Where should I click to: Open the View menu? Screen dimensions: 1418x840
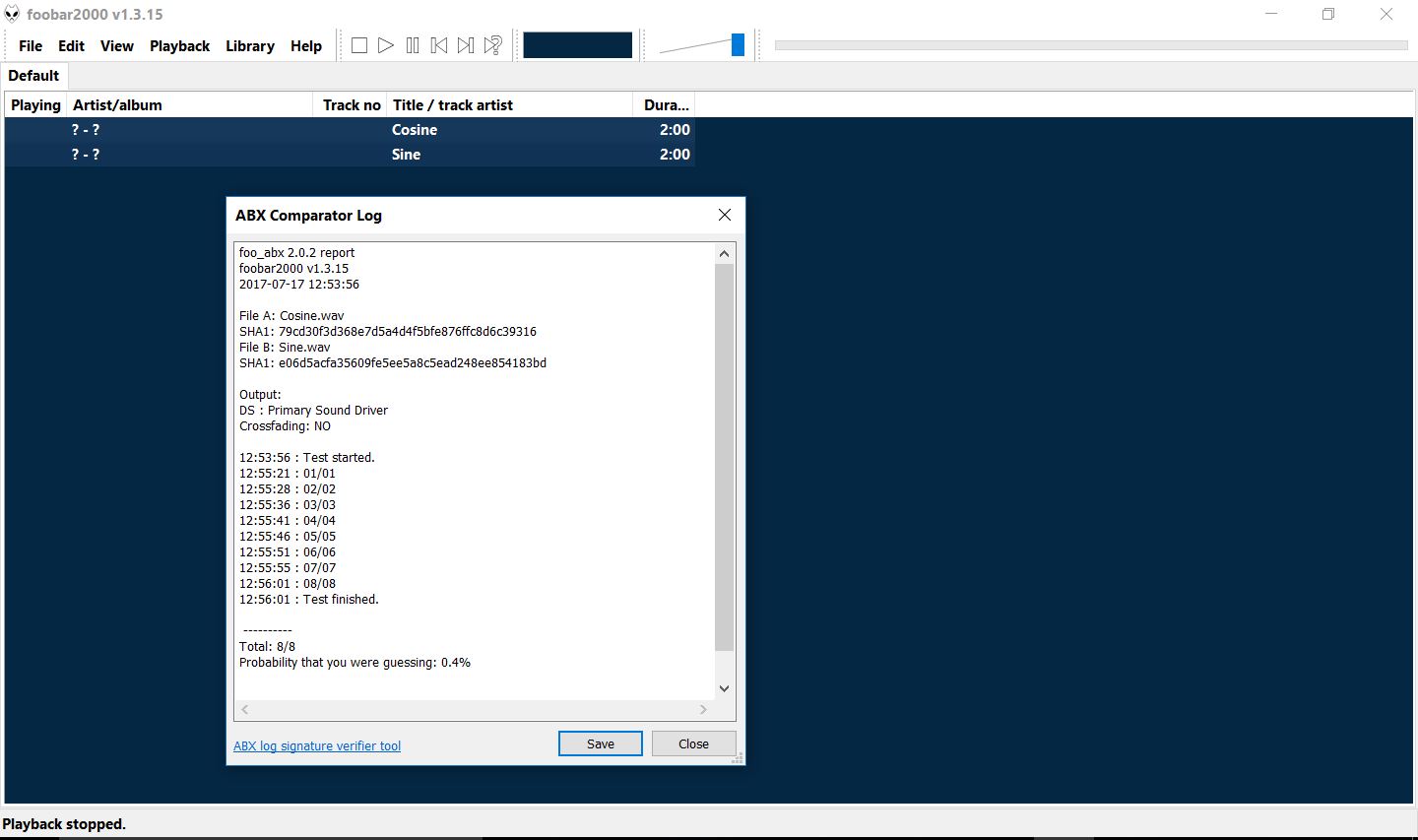[x=116, y=46]
